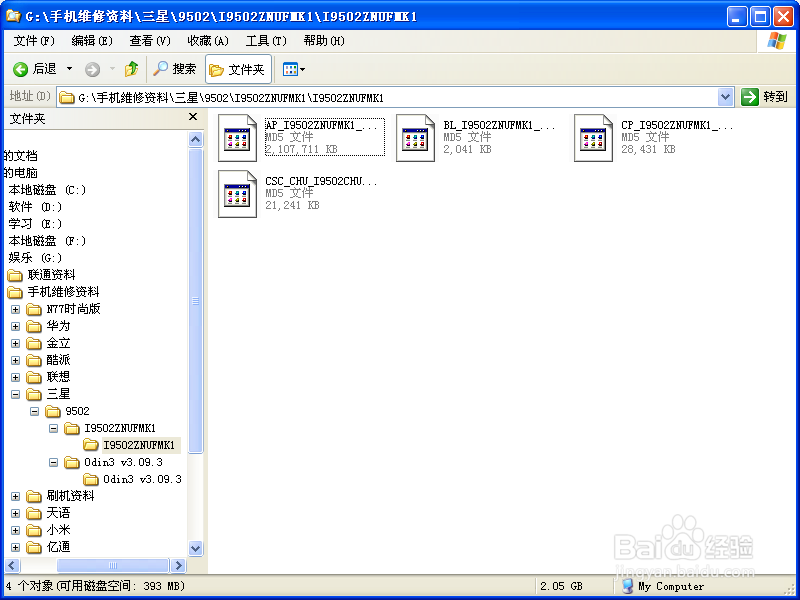The width and height of the screenshot is (800, 600).
Task: Click the 刷机资料 folder icon
Action: click(34, 496)
